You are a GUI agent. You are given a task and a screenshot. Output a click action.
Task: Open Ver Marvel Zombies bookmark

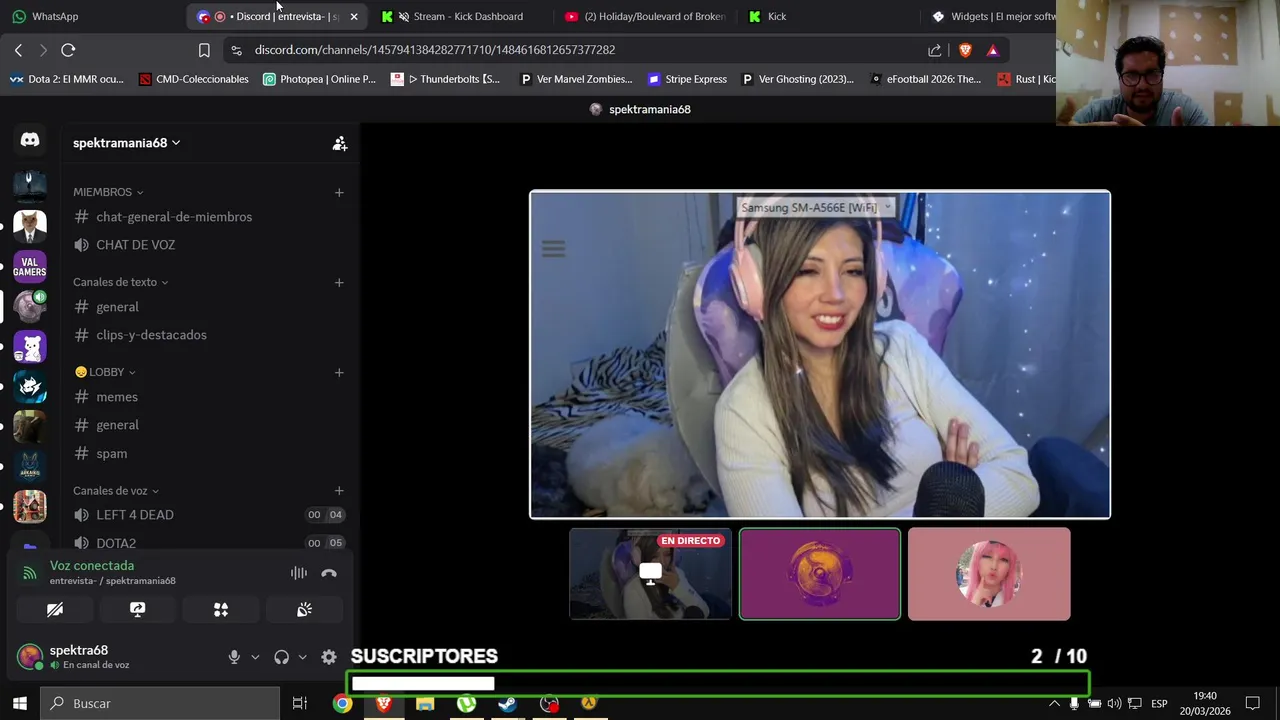coord(576,79)
